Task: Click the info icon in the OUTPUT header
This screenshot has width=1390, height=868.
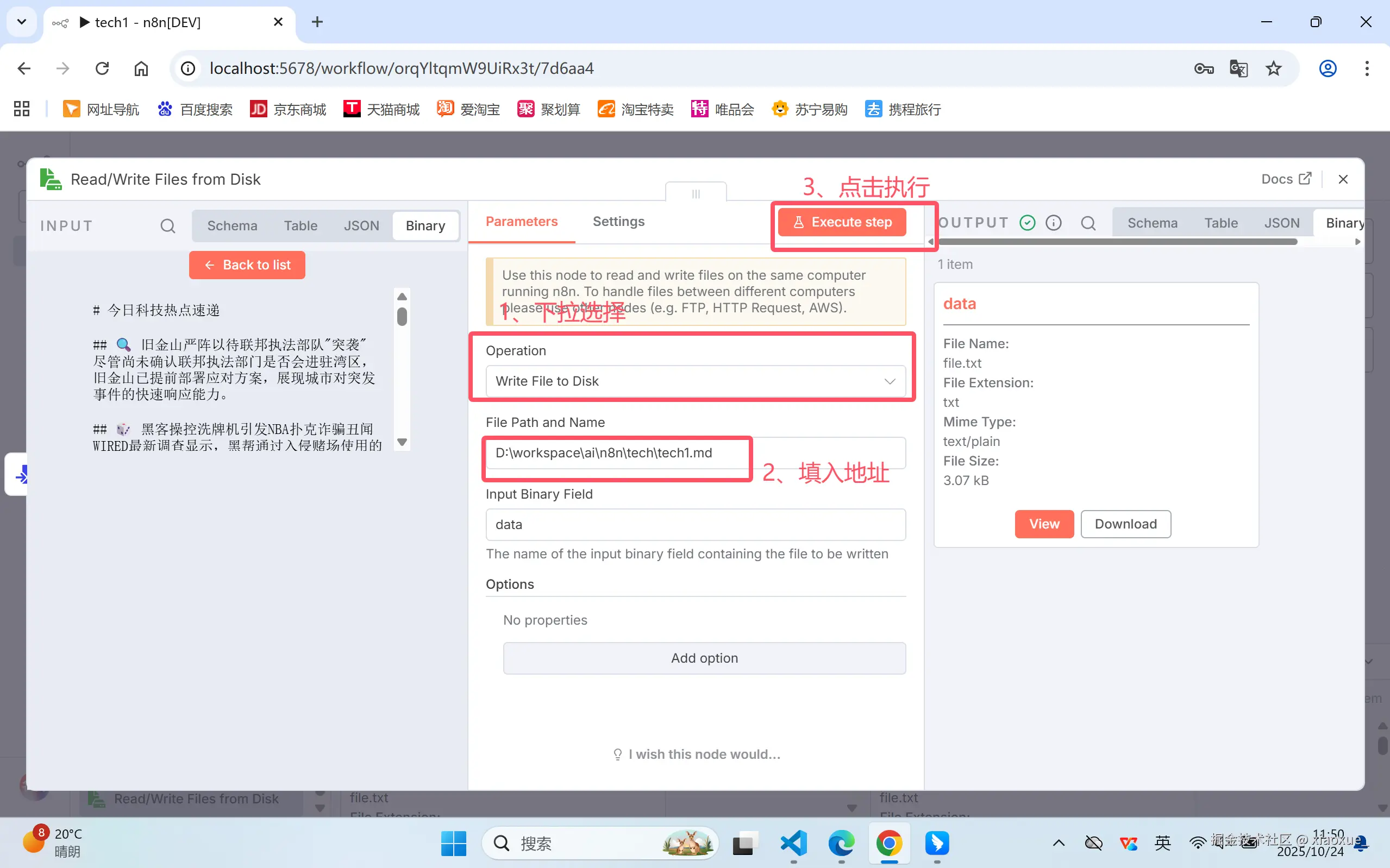Action: pyautogui.click(x=1054, y=223)
